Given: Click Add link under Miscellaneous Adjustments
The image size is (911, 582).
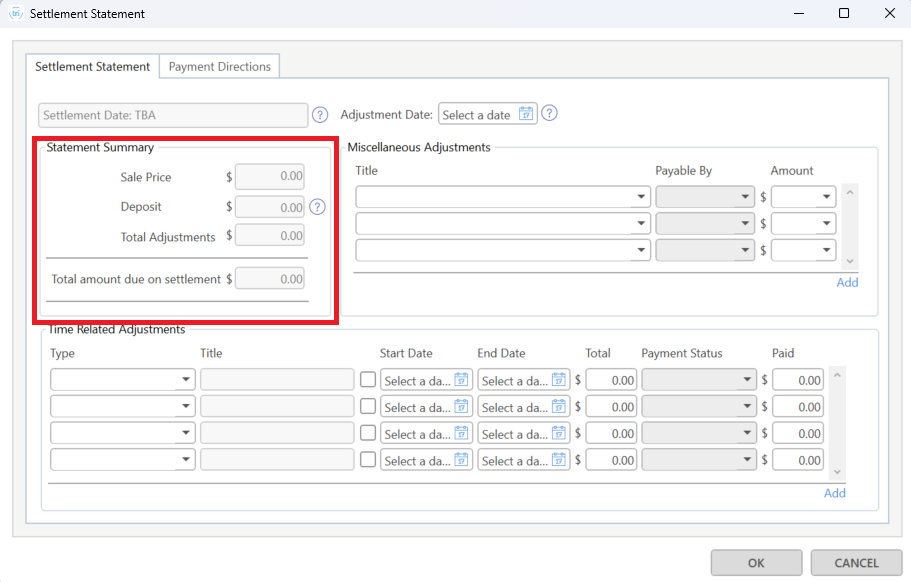Looking at the screenshot, I should click(x=847, y=282).
